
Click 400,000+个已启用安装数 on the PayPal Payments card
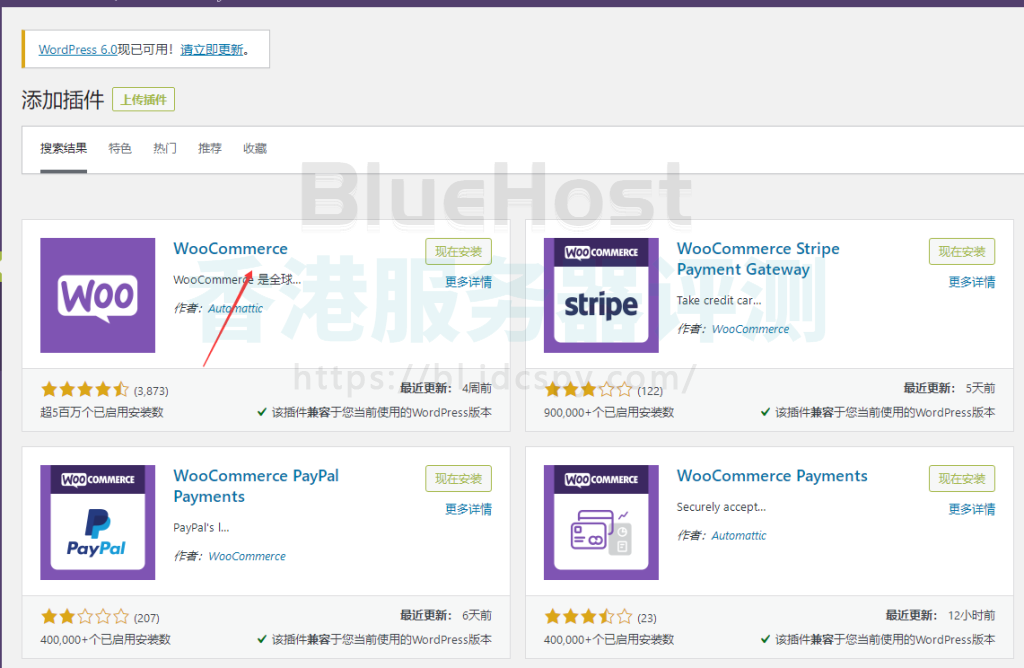pos(105,640)
